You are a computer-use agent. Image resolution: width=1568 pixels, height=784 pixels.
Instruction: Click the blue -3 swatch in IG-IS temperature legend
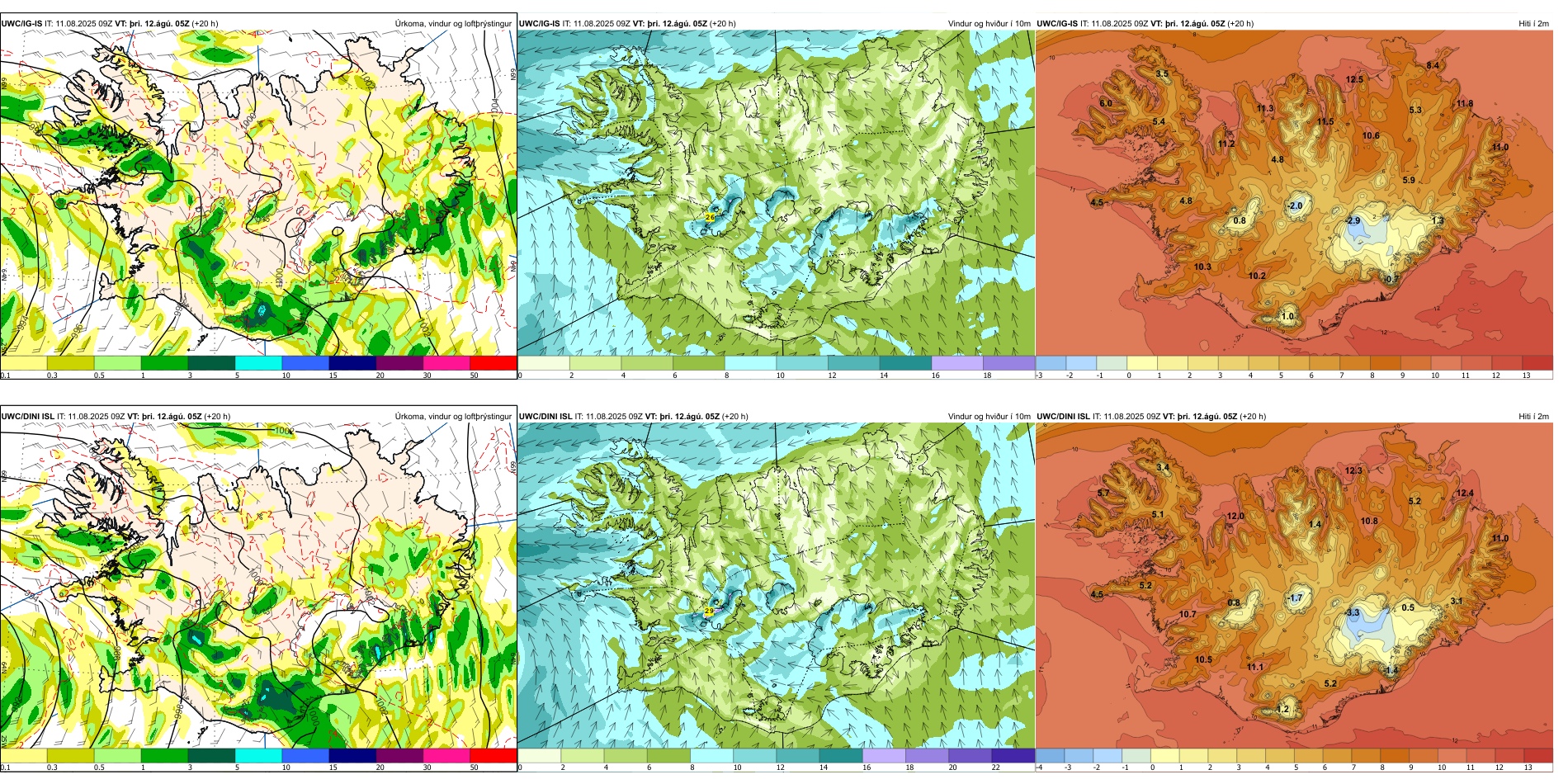coord(1051,363)
